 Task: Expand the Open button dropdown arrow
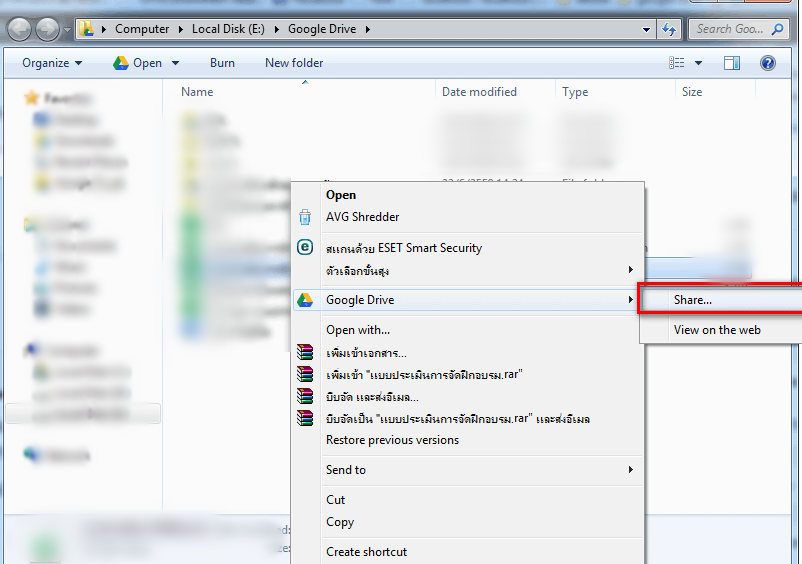pos(175,63)
